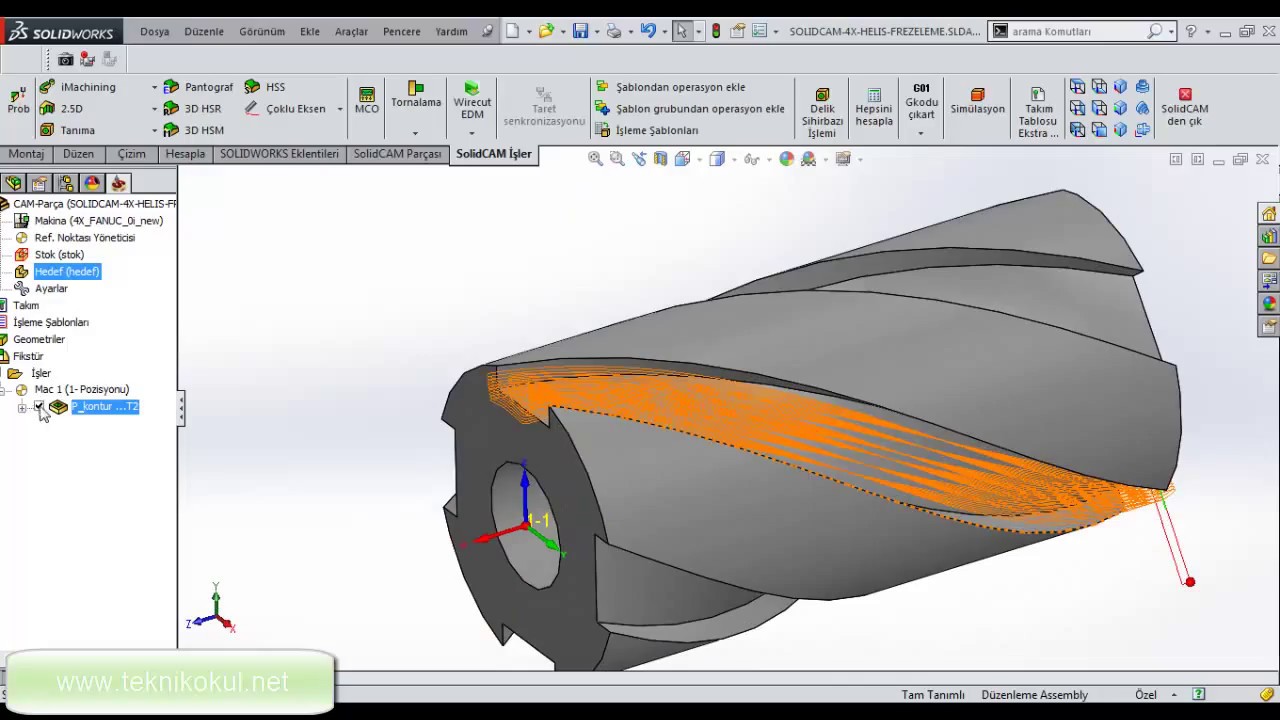Select Stok (stok) tree item
This screenshot has height=720, width=1280.
pyautogui.click(x=59, y=255)
